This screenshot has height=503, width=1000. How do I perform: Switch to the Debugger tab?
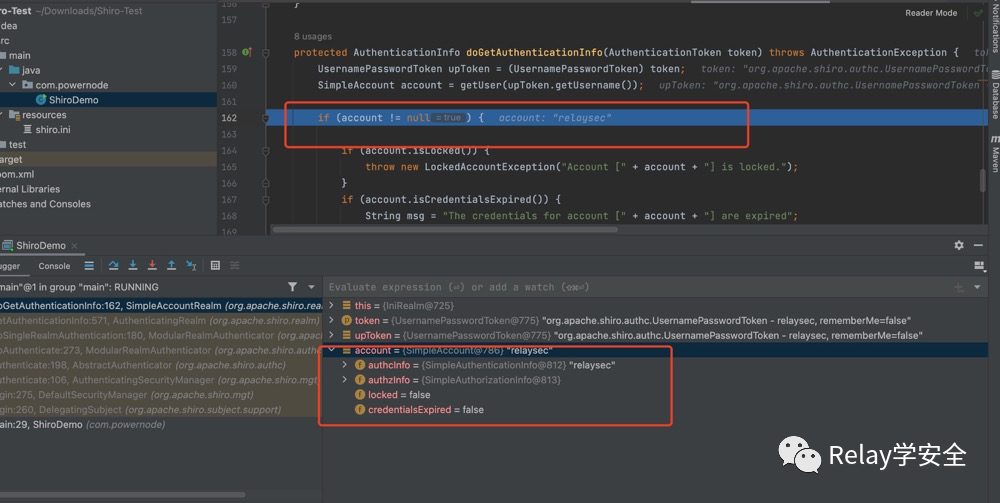click(x=10, y=266)
